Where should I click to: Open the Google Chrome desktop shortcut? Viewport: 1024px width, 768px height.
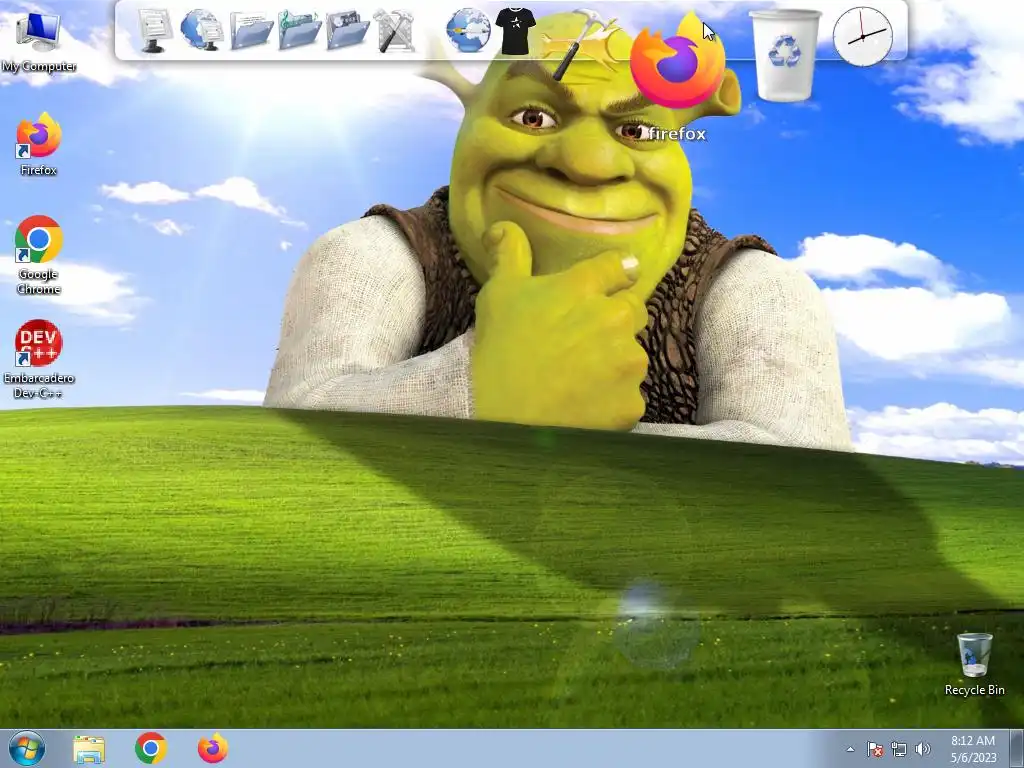pos(39,255)
